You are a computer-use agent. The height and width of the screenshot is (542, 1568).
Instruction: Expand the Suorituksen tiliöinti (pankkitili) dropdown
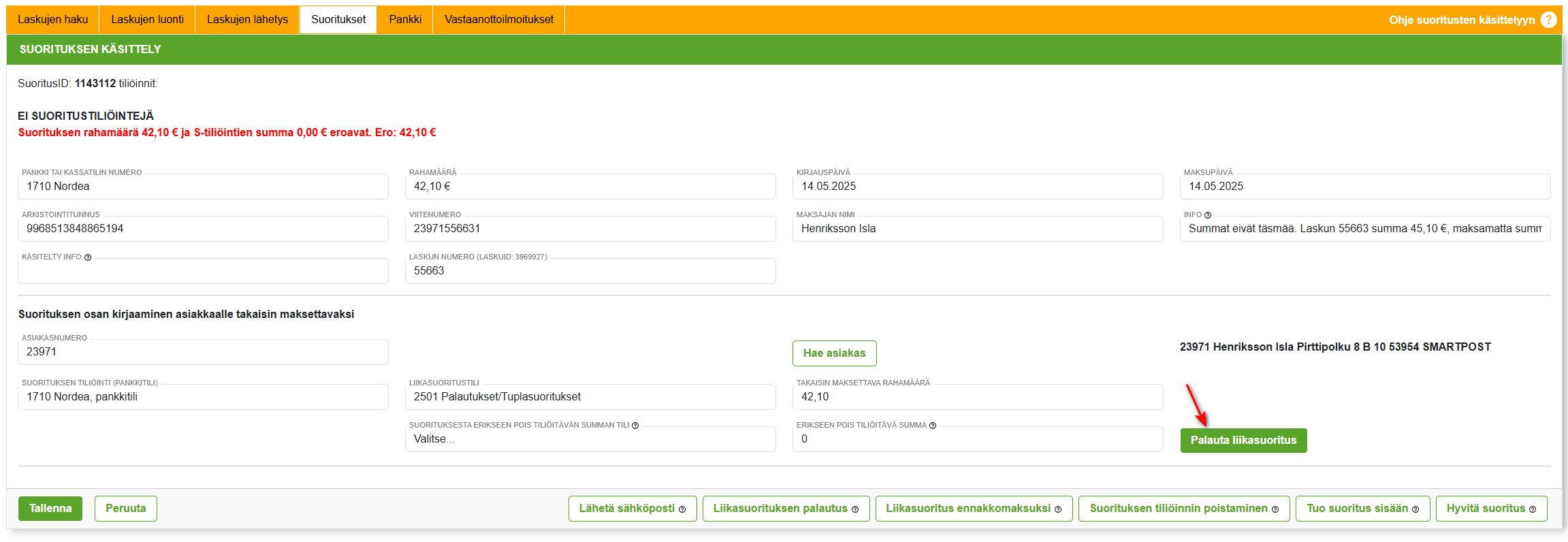point(203,397)
